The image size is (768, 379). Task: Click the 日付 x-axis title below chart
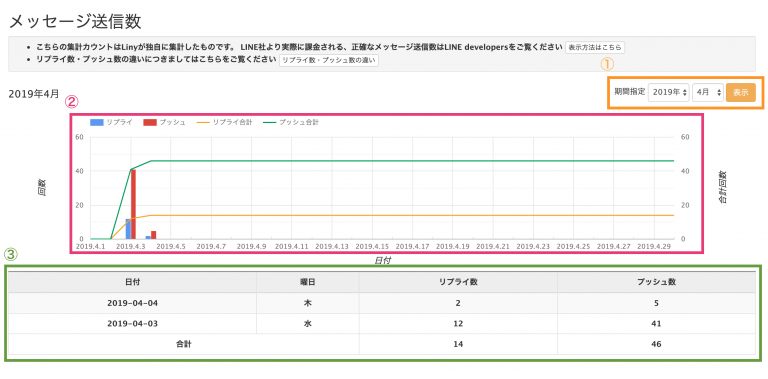[x=383, y=261]
